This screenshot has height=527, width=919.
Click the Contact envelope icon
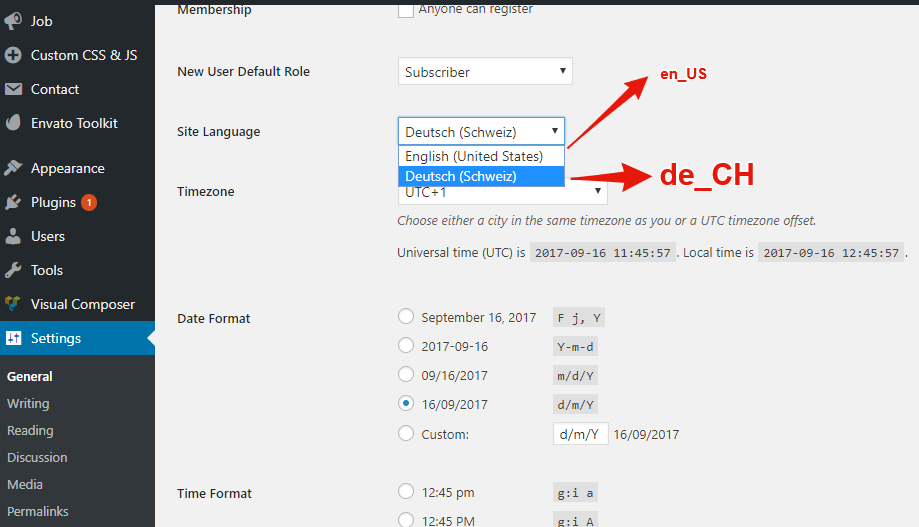click(x=13, y=89)
